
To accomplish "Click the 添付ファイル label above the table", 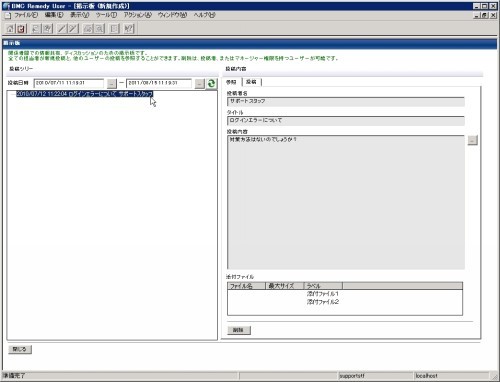I will (x=240, y=277).
